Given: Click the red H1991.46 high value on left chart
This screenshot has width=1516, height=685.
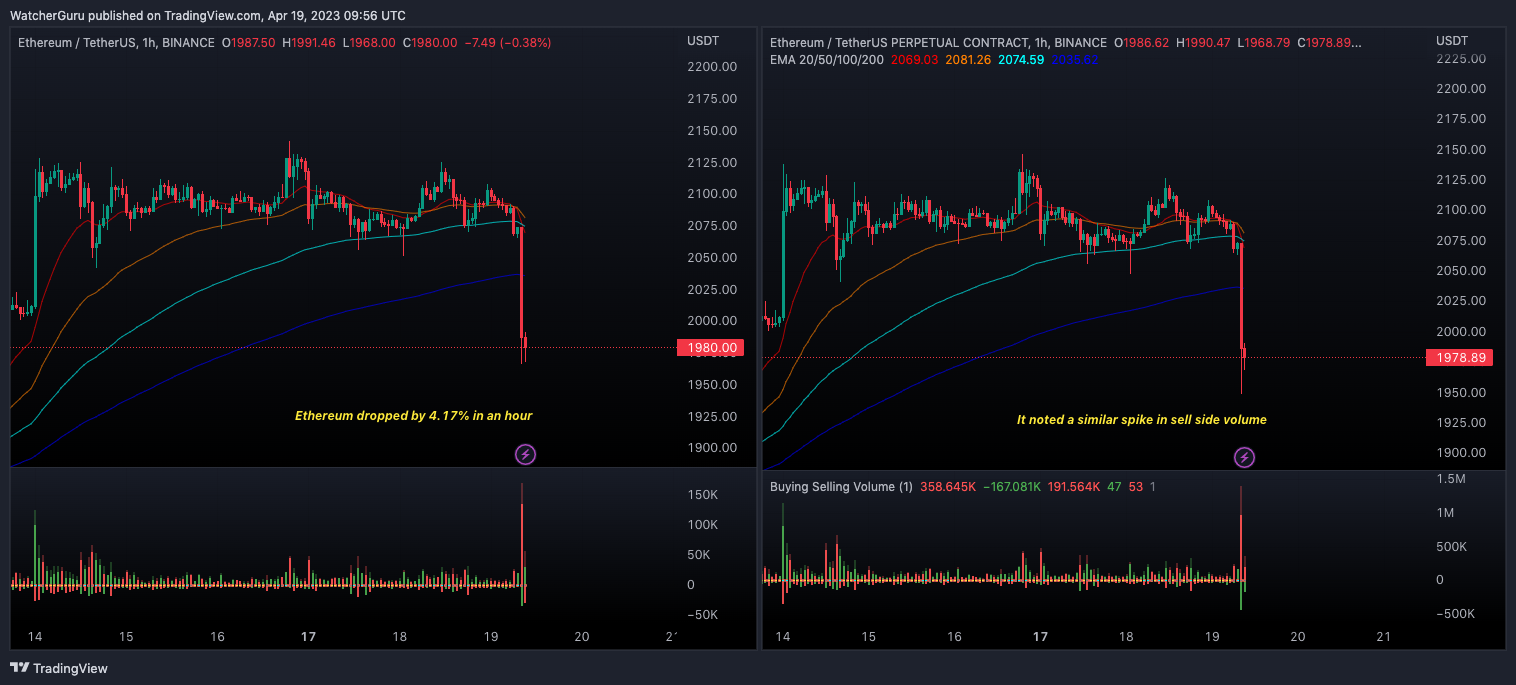Looking at the screenshot, I should tap(309, 43).
